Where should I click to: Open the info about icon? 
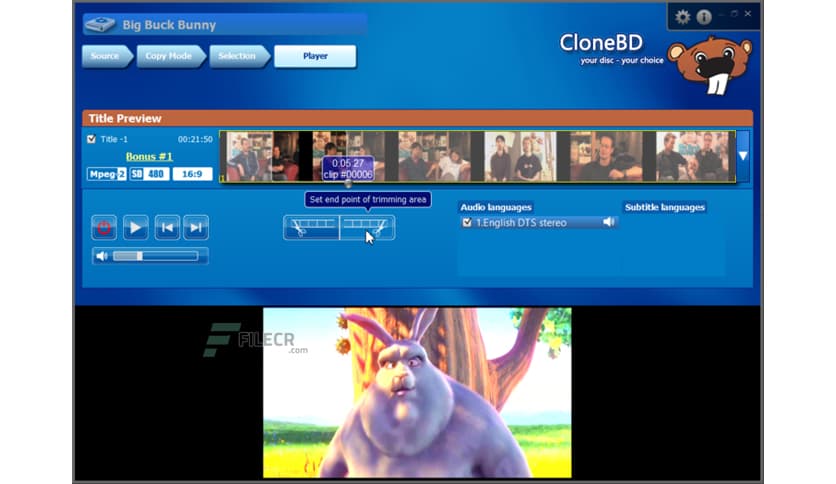coord(704,17)
